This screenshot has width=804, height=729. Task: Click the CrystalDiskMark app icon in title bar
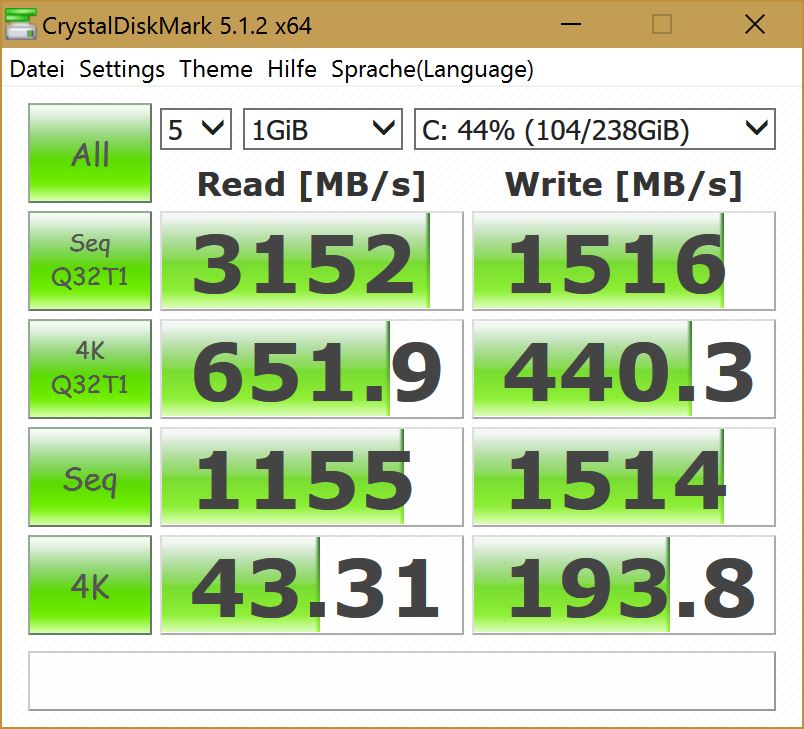[21, 24]
